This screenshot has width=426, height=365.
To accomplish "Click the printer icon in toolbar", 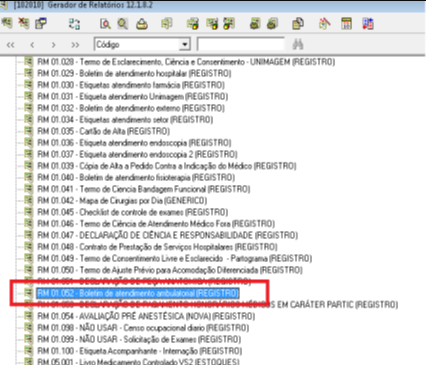I will point(142,24).
